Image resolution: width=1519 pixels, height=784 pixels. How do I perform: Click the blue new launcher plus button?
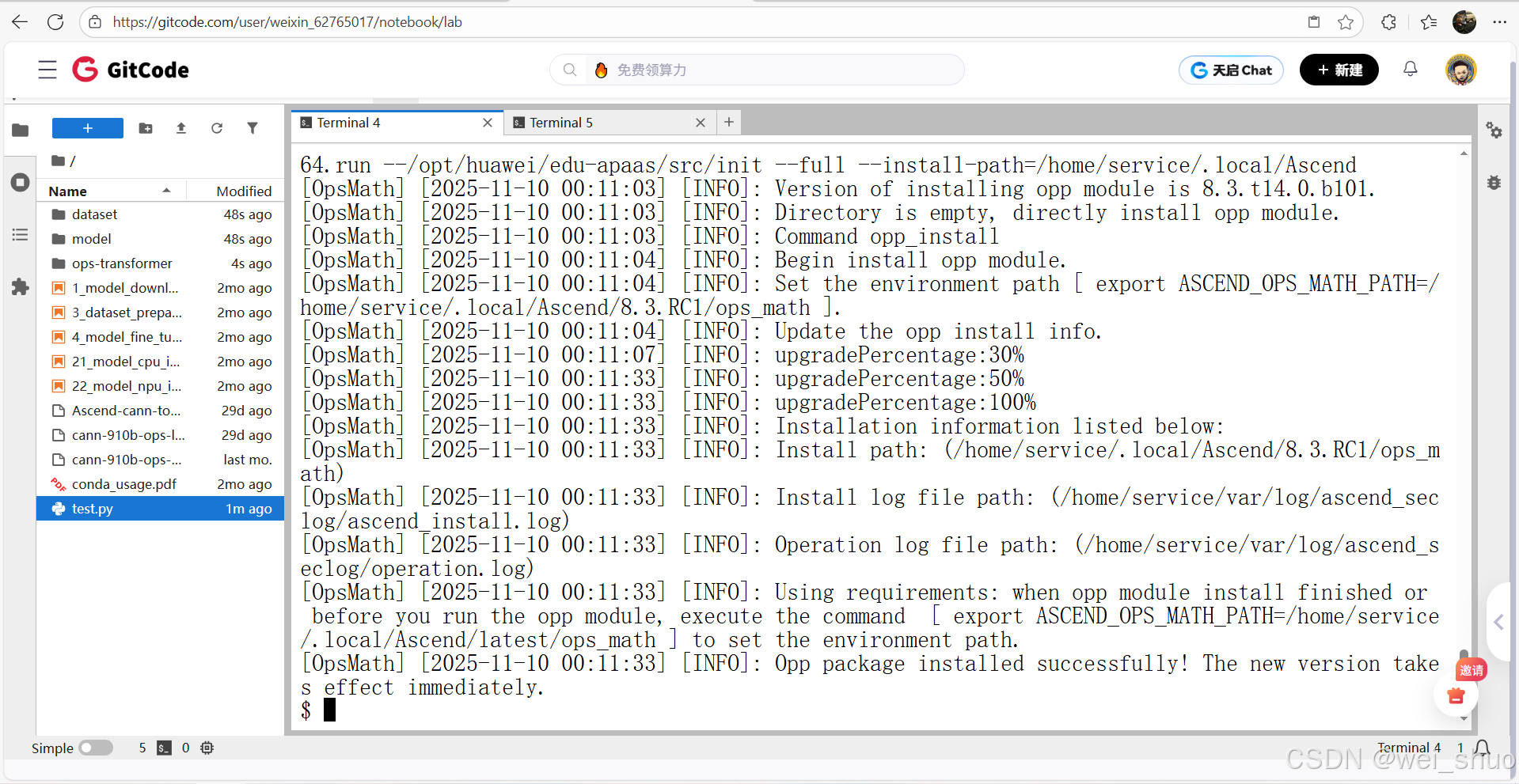pos(88,128)
